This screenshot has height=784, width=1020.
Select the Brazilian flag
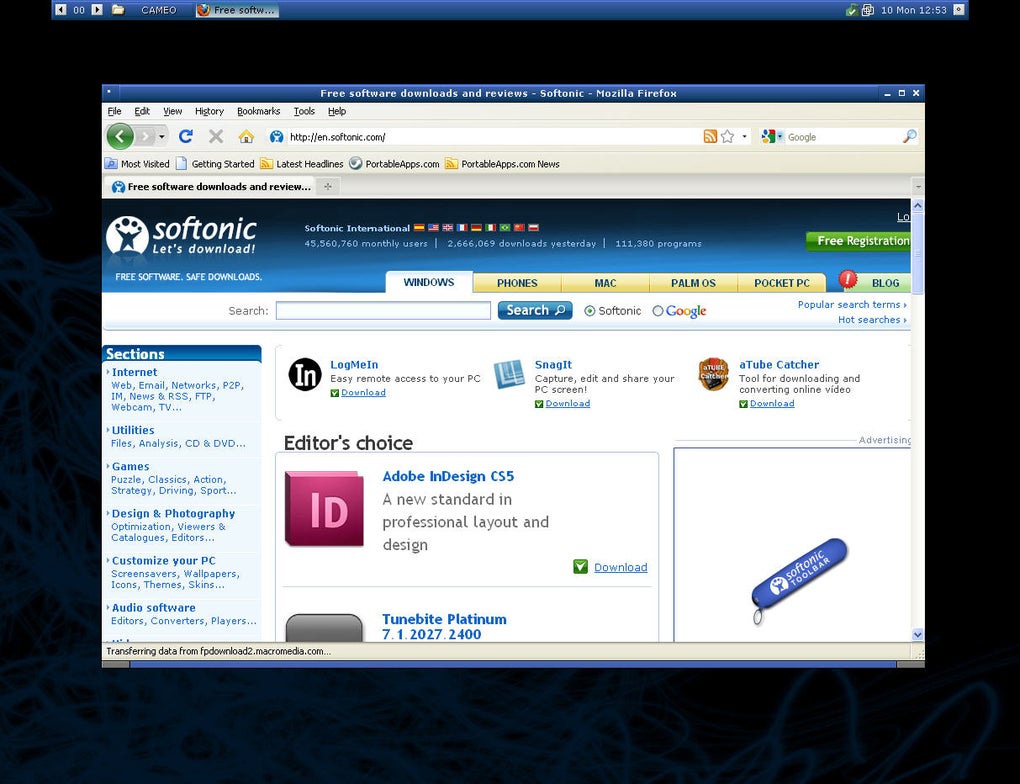click(x=505, y=228)
